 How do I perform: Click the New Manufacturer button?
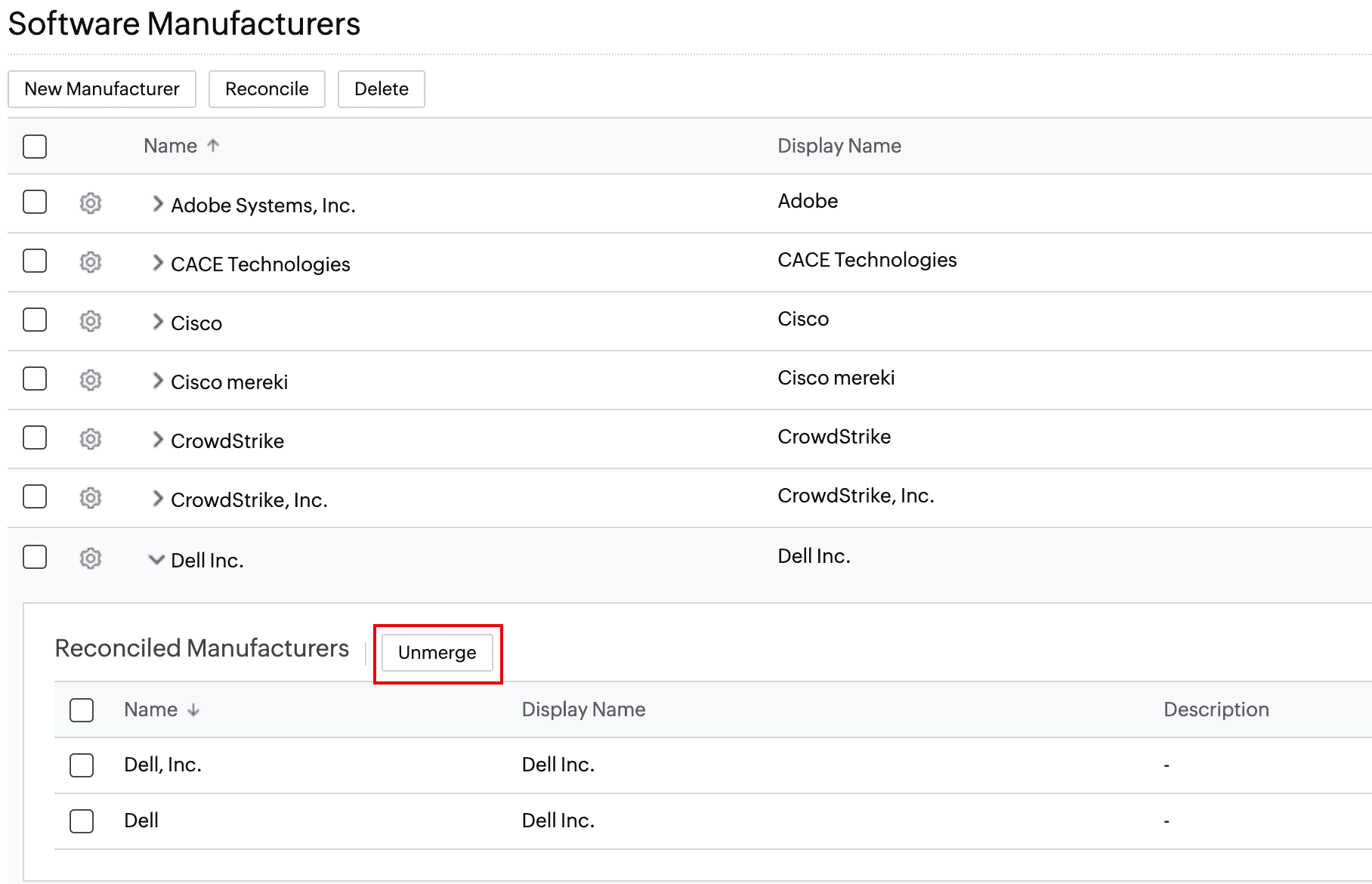click(102, 89)
